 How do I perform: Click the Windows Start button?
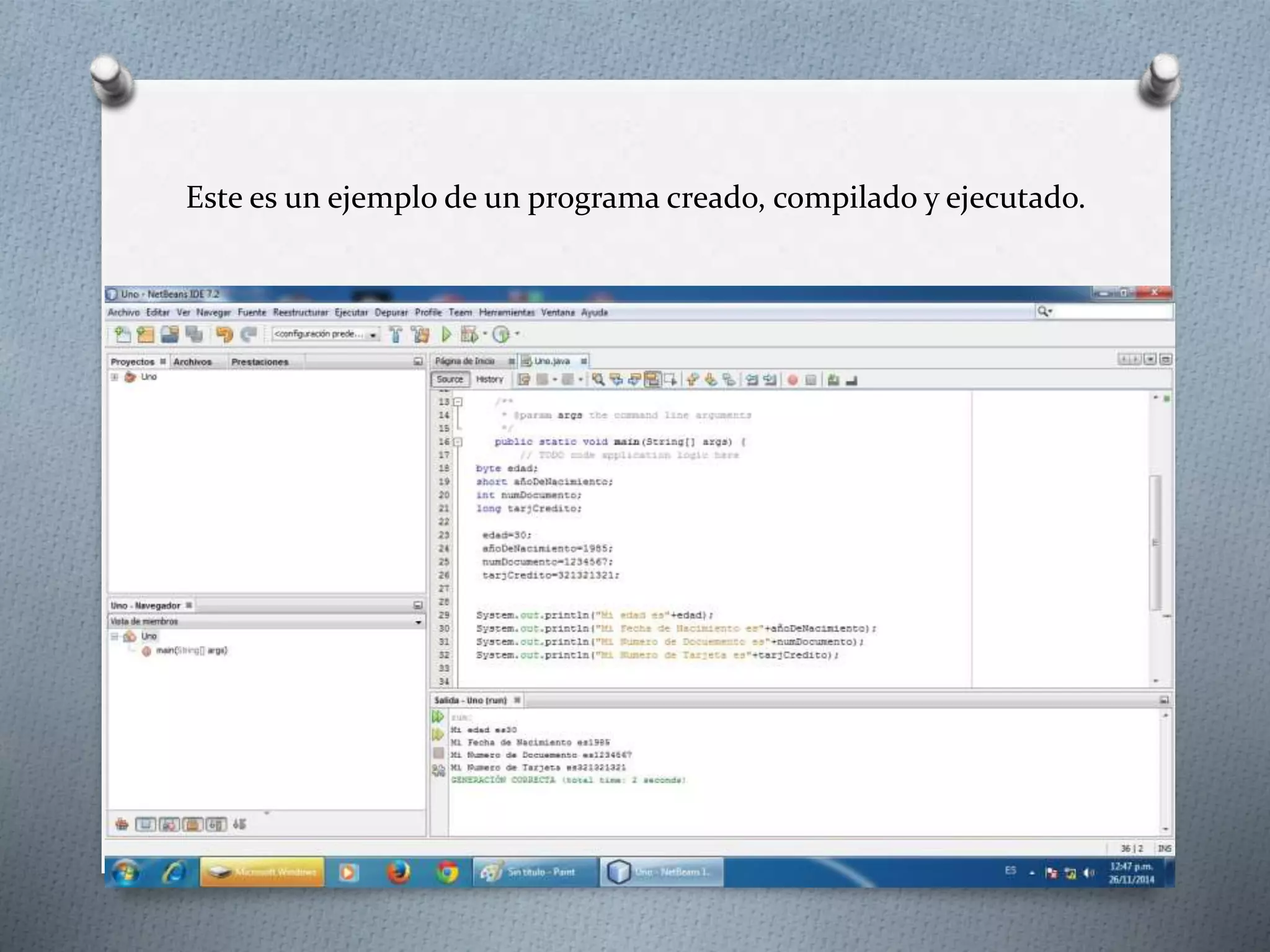tap(127, 873)
